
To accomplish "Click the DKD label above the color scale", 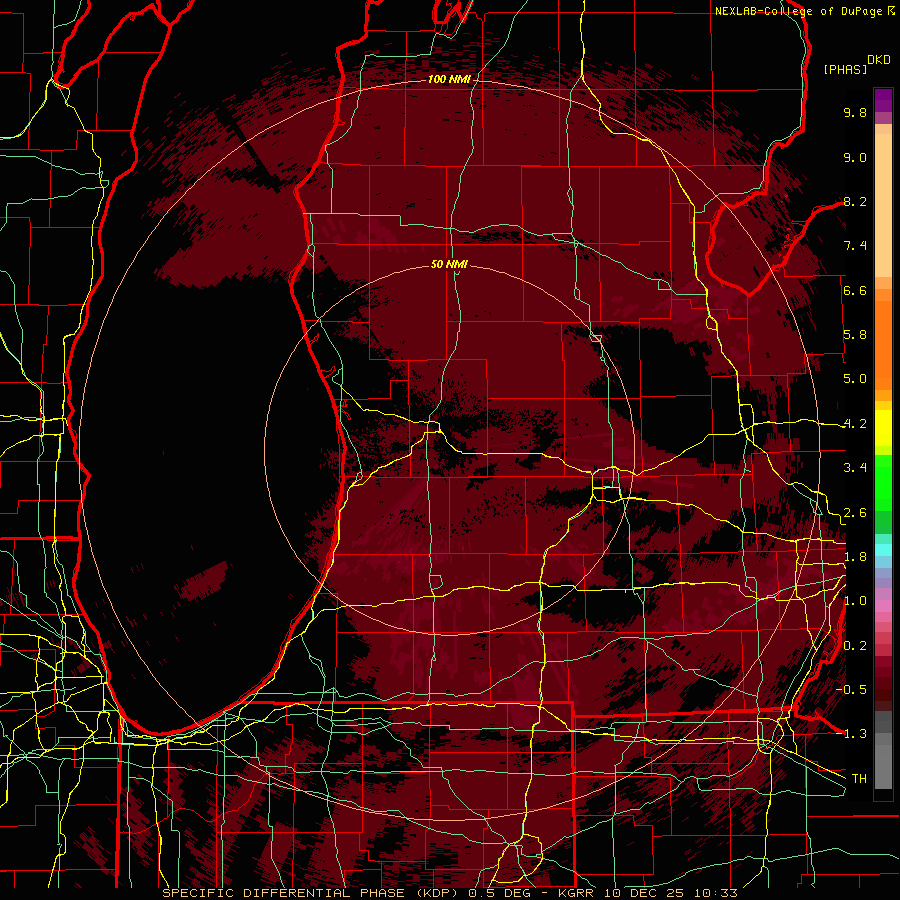I will click(x=879, y=60).
